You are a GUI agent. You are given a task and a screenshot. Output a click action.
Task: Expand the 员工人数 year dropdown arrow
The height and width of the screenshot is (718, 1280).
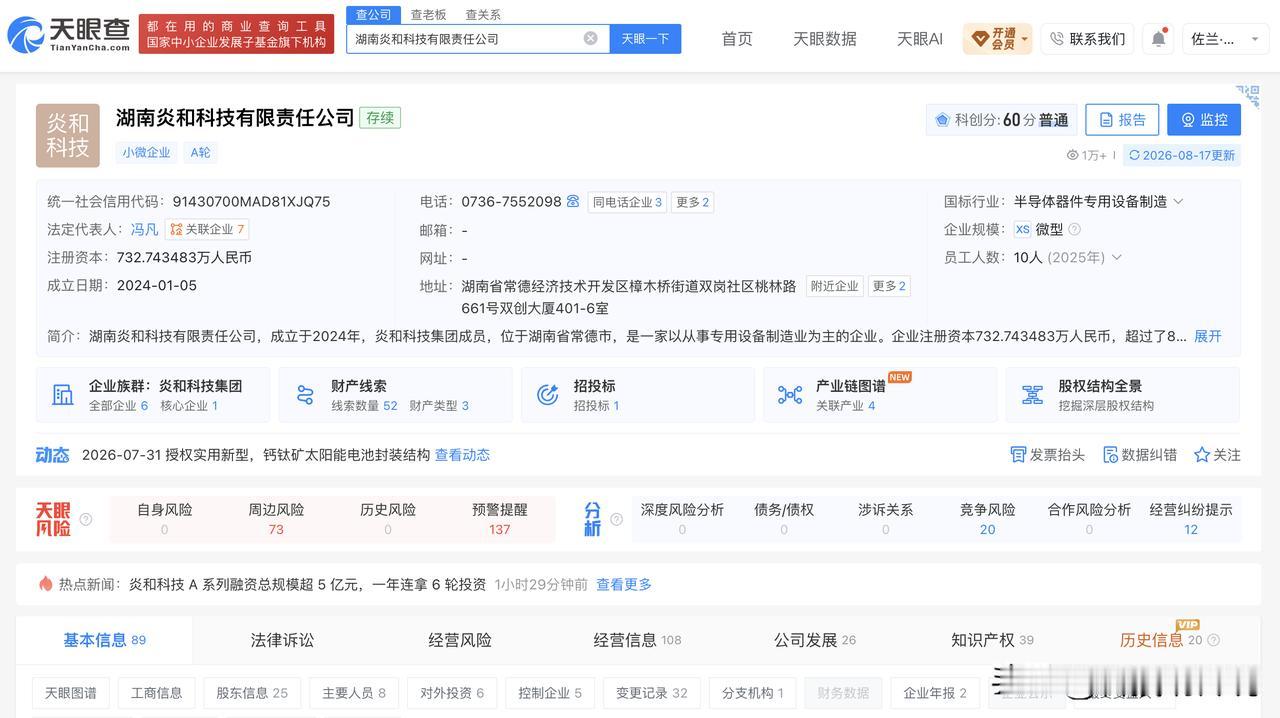(1117, 257)
